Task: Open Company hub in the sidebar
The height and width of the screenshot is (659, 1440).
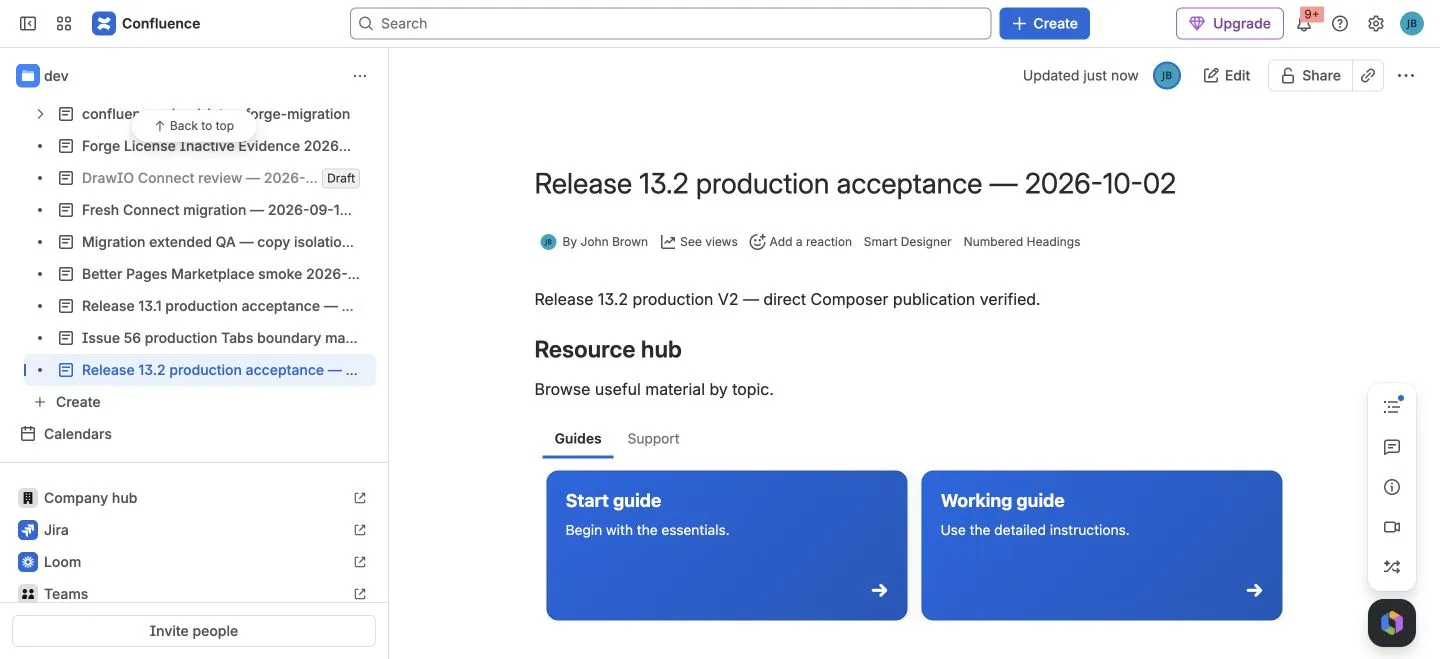Action: tap(90, 498)
